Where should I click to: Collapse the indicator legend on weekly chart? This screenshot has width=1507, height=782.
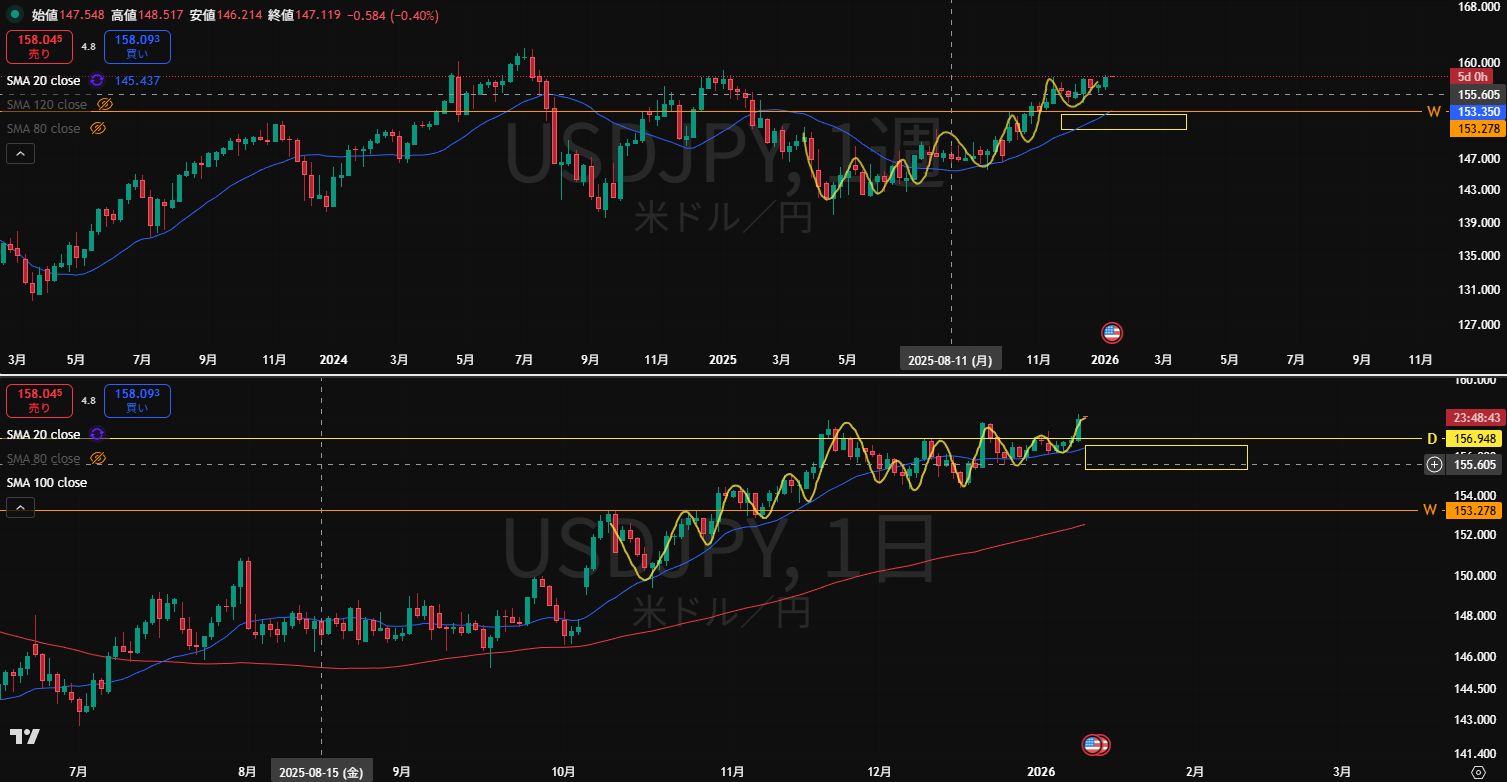(x=20, y=153)
